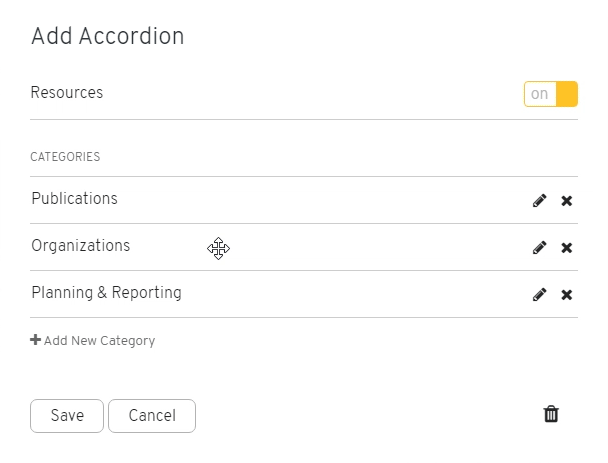608x463 pixels.
Task: Select the Publications category row
Action: coord(304,200)
